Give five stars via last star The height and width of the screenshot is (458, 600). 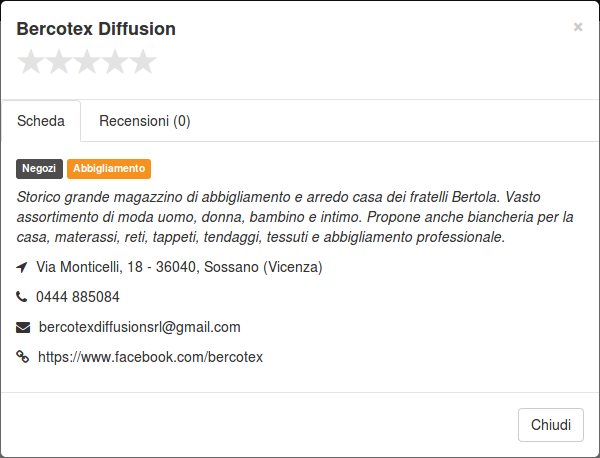(143, 62)
